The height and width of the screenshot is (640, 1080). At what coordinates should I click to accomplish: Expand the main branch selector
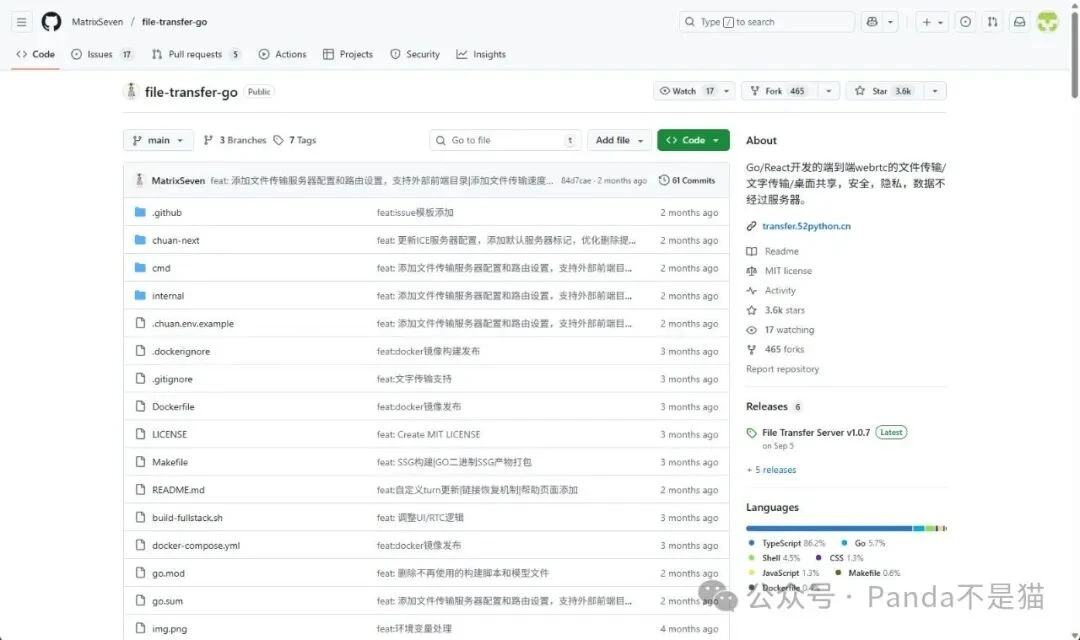(x=157, y=141)
